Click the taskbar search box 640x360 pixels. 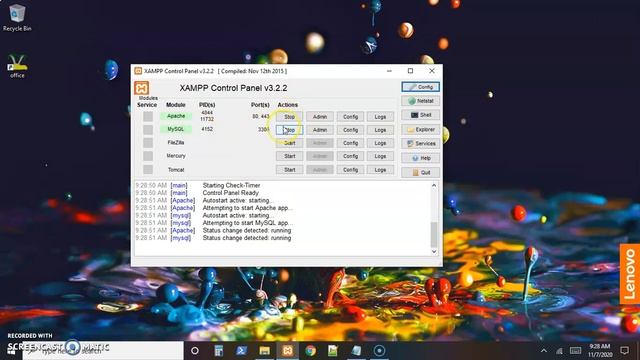103,351
